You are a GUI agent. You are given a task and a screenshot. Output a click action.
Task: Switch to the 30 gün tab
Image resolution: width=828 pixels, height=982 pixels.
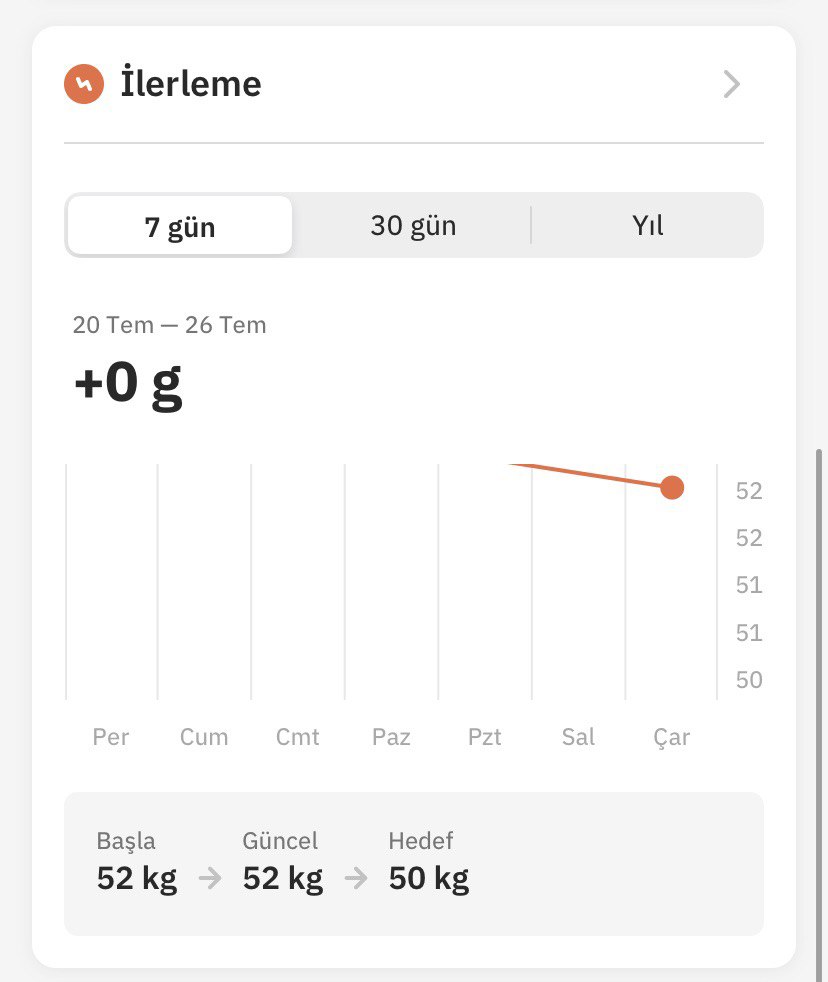pos(413,225)
